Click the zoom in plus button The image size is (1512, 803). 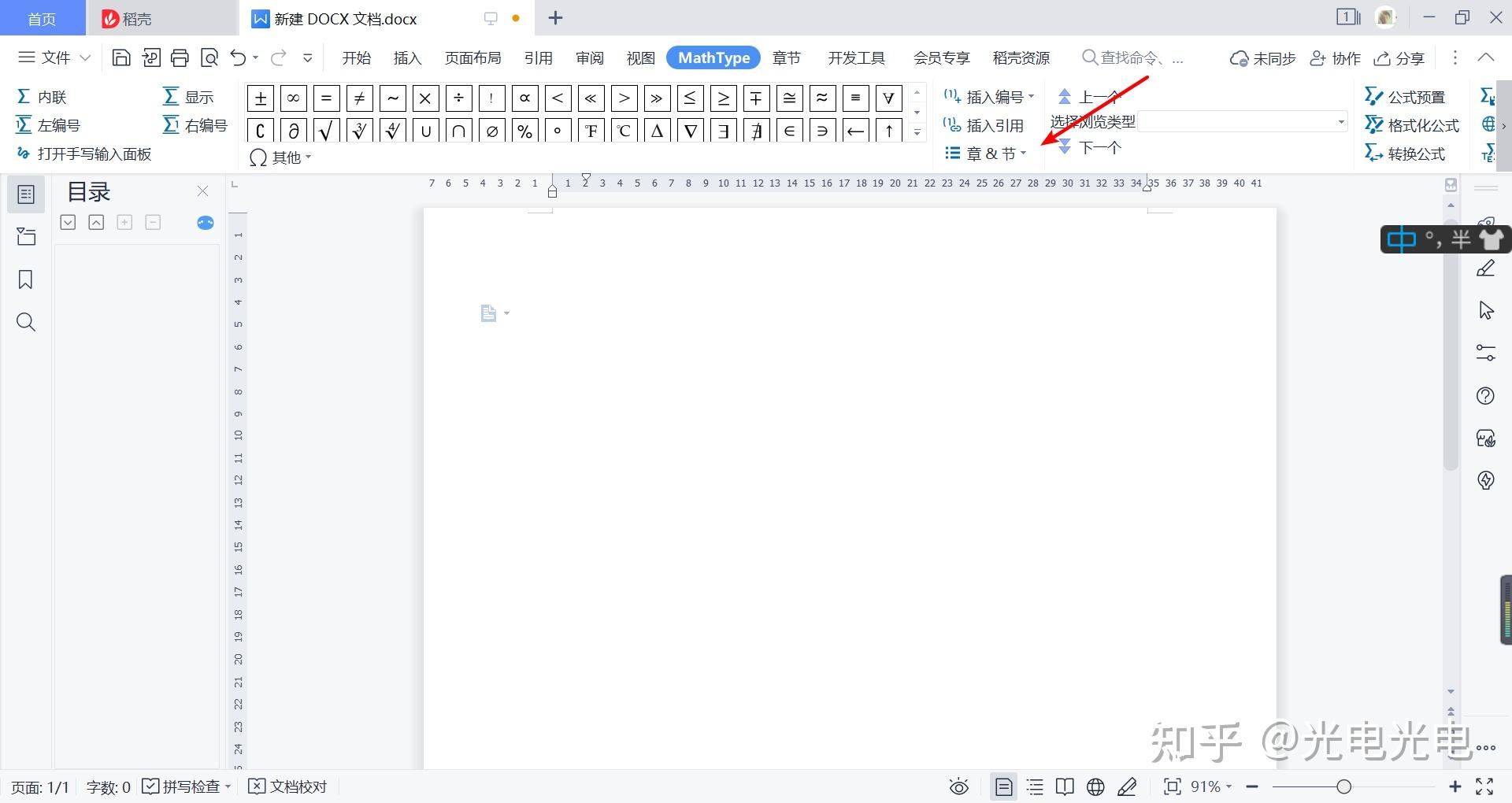pyautogui.click(x=1455, y=786)
